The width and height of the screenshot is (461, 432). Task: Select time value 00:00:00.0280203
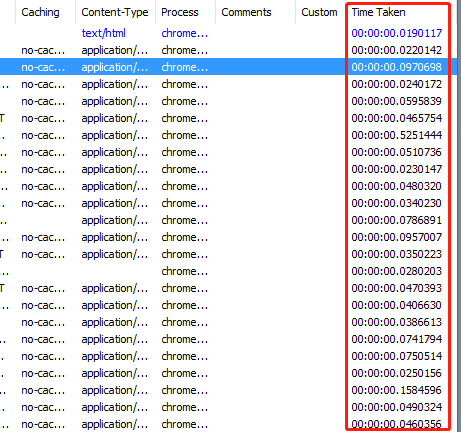397,271
